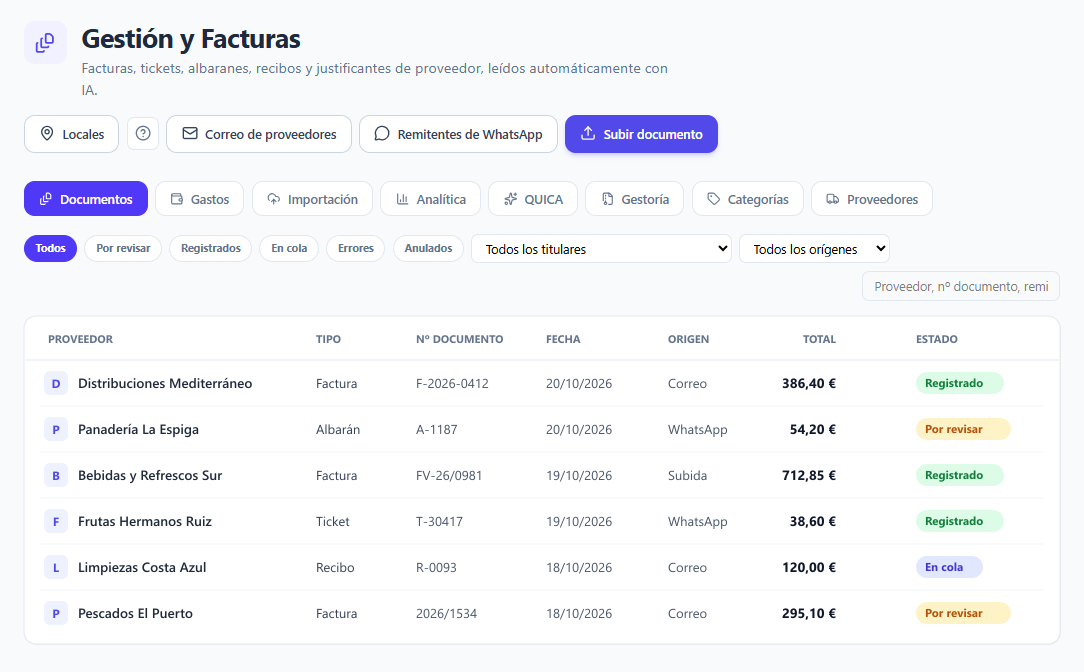The height and width of the screenshot is (672, 1084).
Task: Click the cloud upload icon in Importación tab
Action: click(274, 199)
